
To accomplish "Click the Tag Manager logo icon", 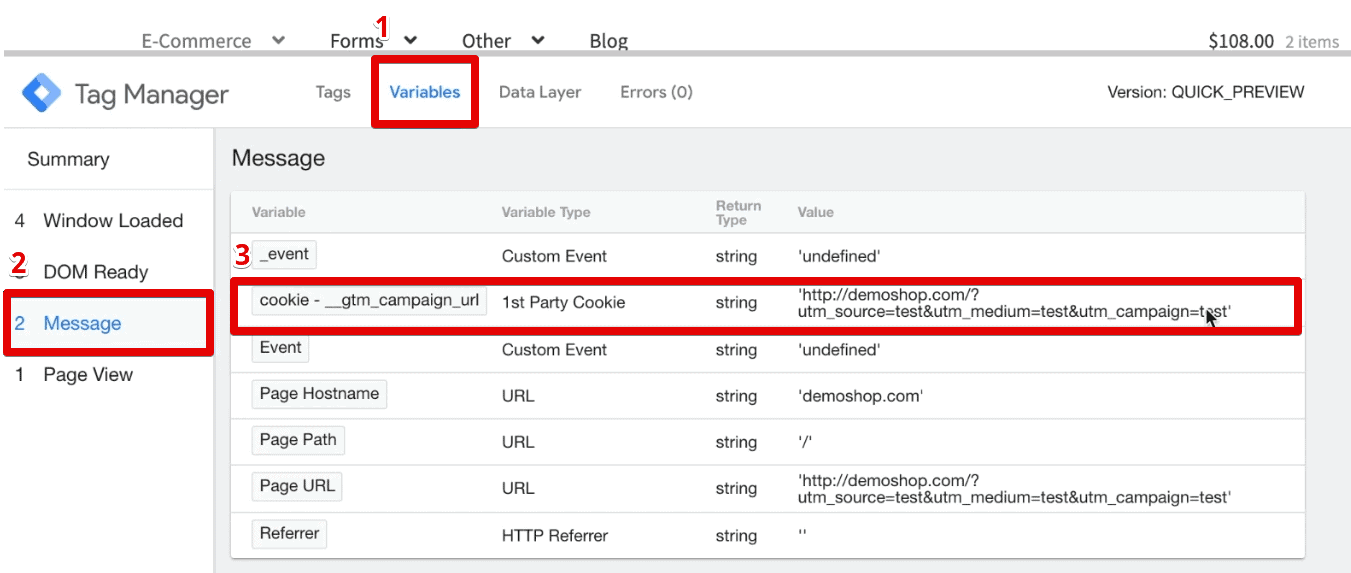I will pos(42,94).
